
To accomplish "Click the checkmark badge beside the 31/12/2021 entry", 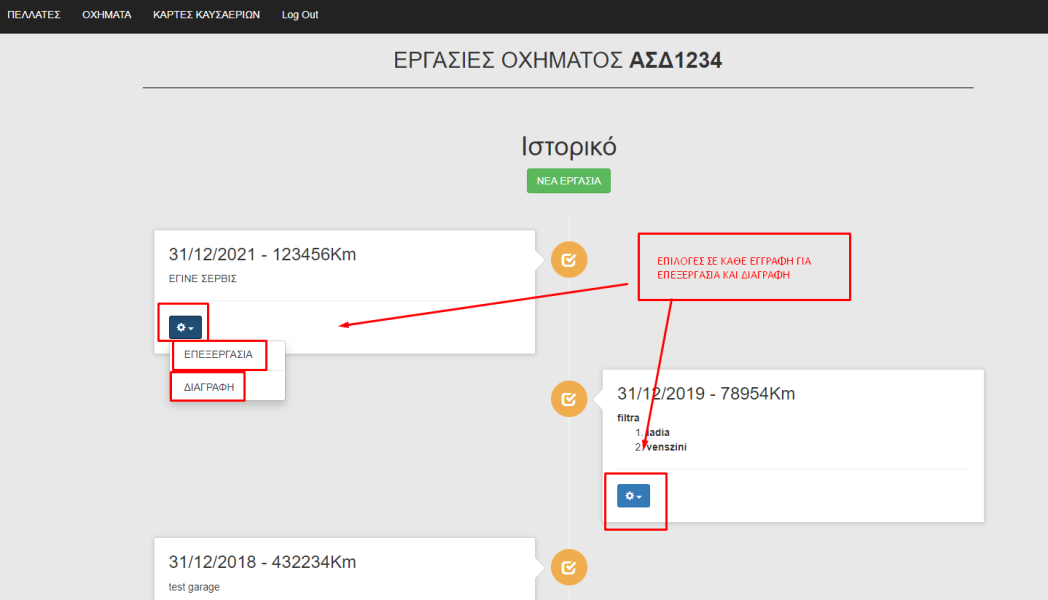I will [x=569, y=260].
